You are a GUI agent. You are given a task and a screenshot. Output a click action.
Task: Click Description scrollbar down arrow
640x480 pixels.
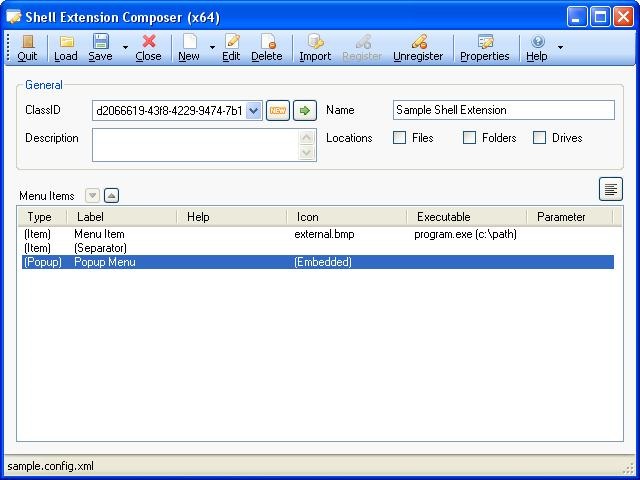pos(307,153)
